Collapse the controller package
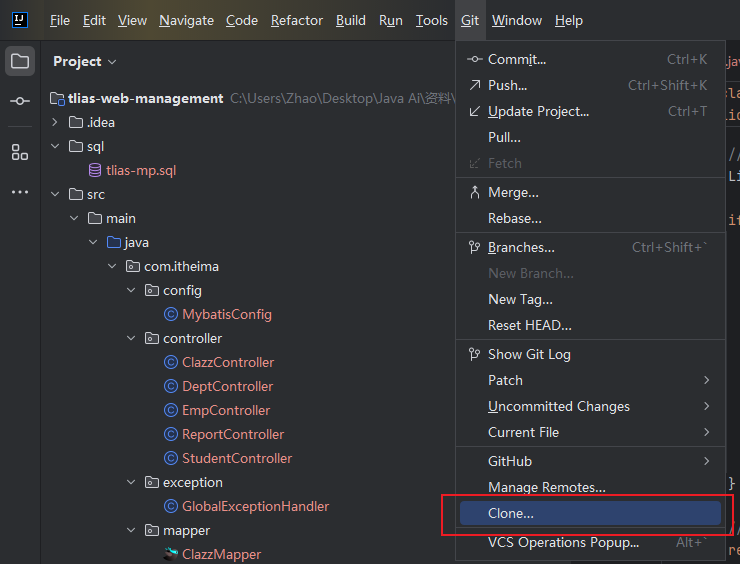This screenshot has height=564, width=740. click(x=131, y=338)
